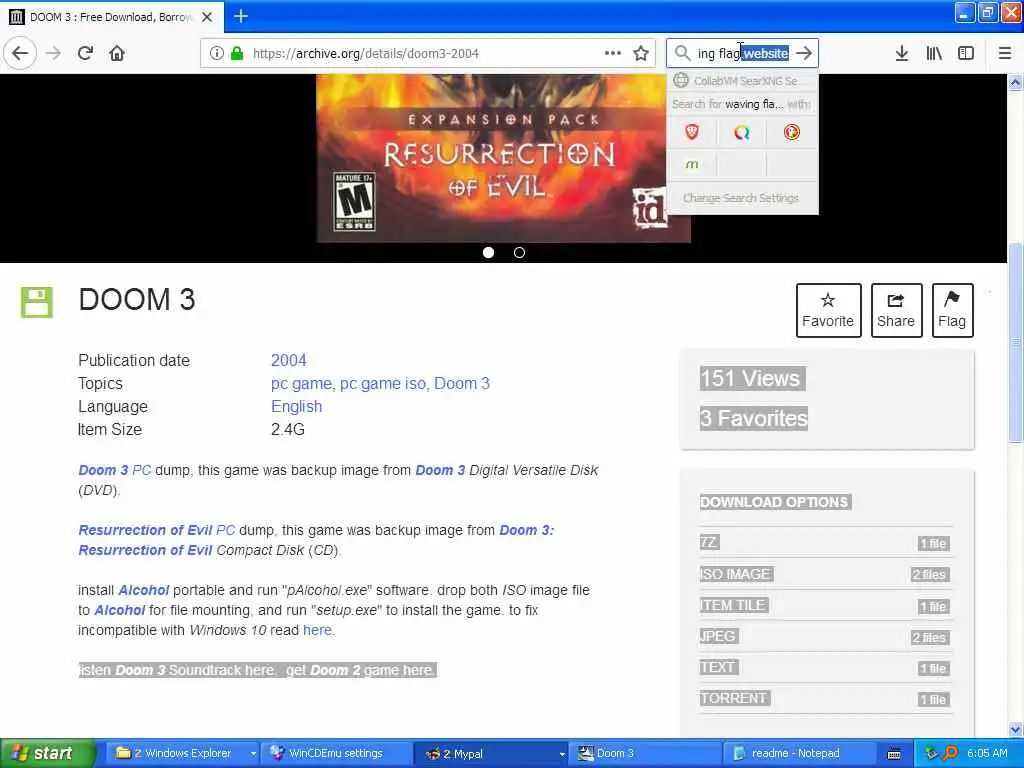Viewport: 1024px width, 768px height.
Task: Click the 3 Favorites text
Action: click(754, 418)
